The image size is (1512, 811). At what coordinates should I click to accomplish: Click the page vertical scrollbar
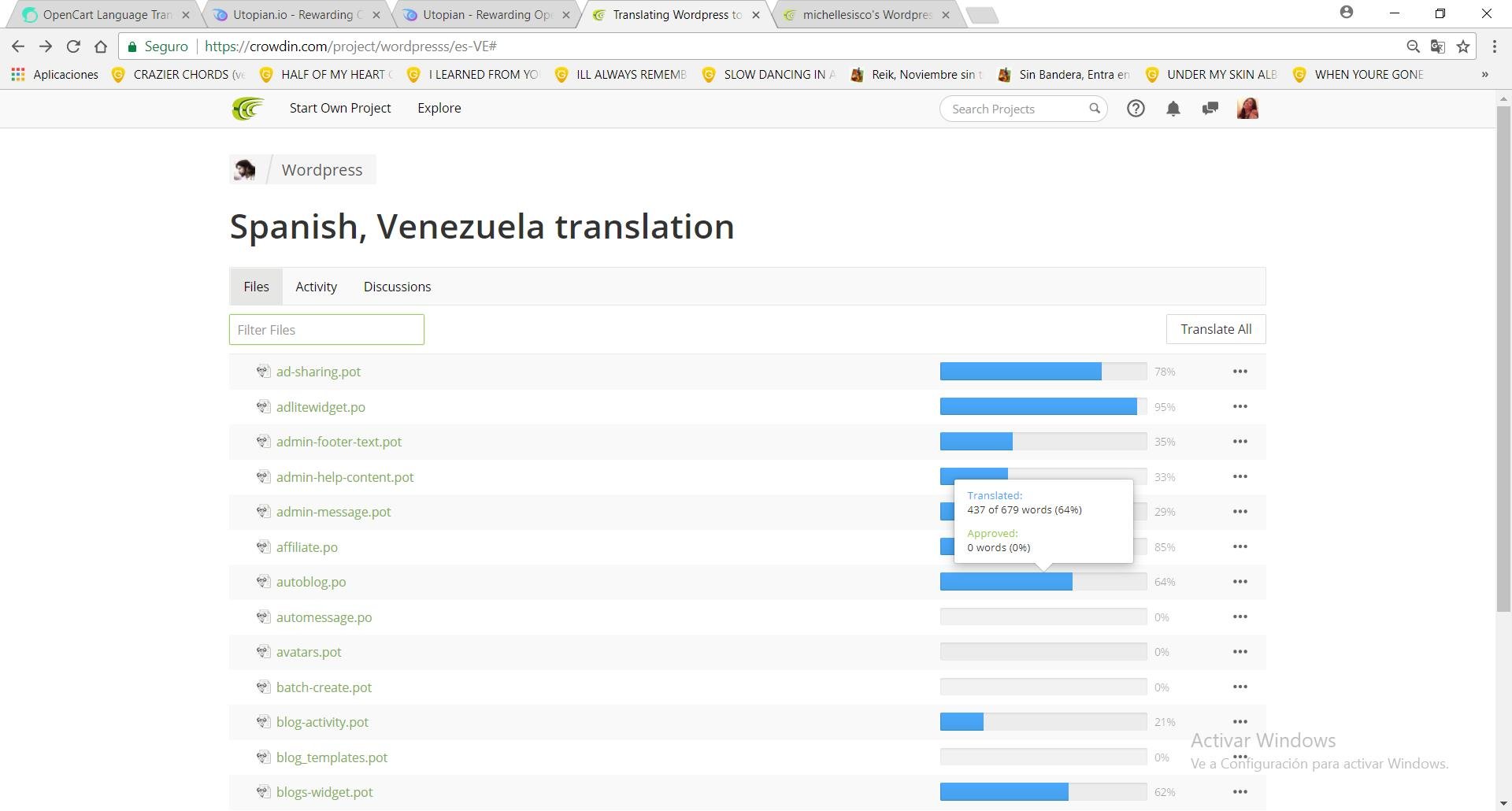point(1503,358)
